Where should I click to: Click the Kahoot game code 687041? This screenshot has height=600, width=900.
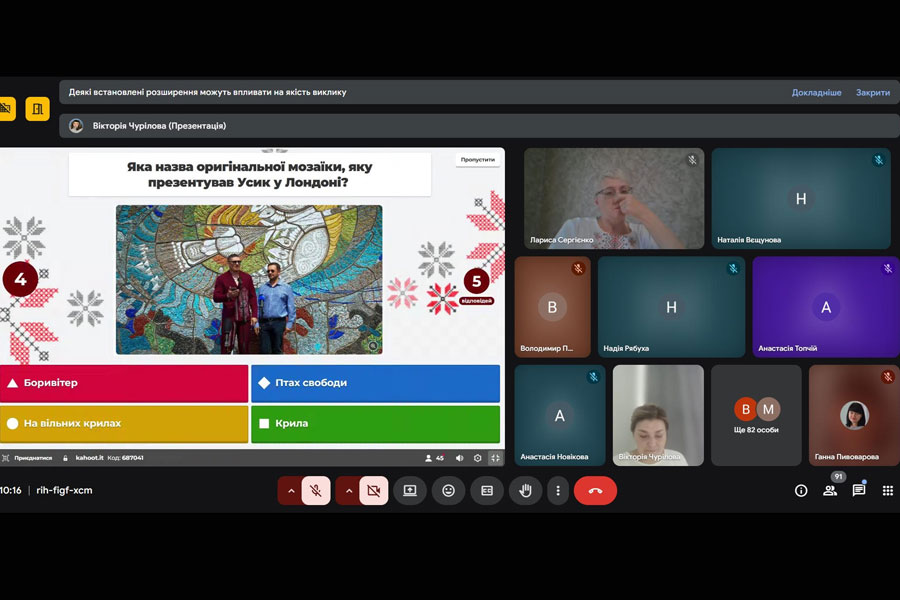(133, 458)
